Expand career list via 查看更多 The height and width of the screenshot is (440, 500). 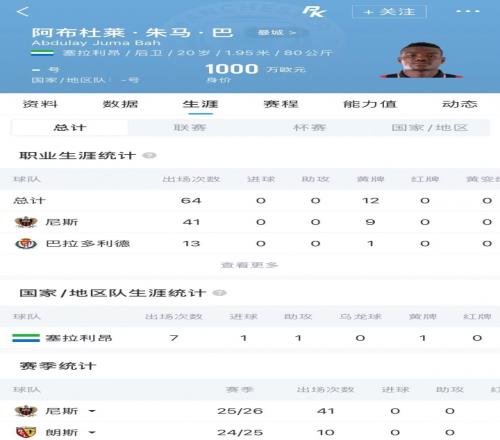(250, 265)
